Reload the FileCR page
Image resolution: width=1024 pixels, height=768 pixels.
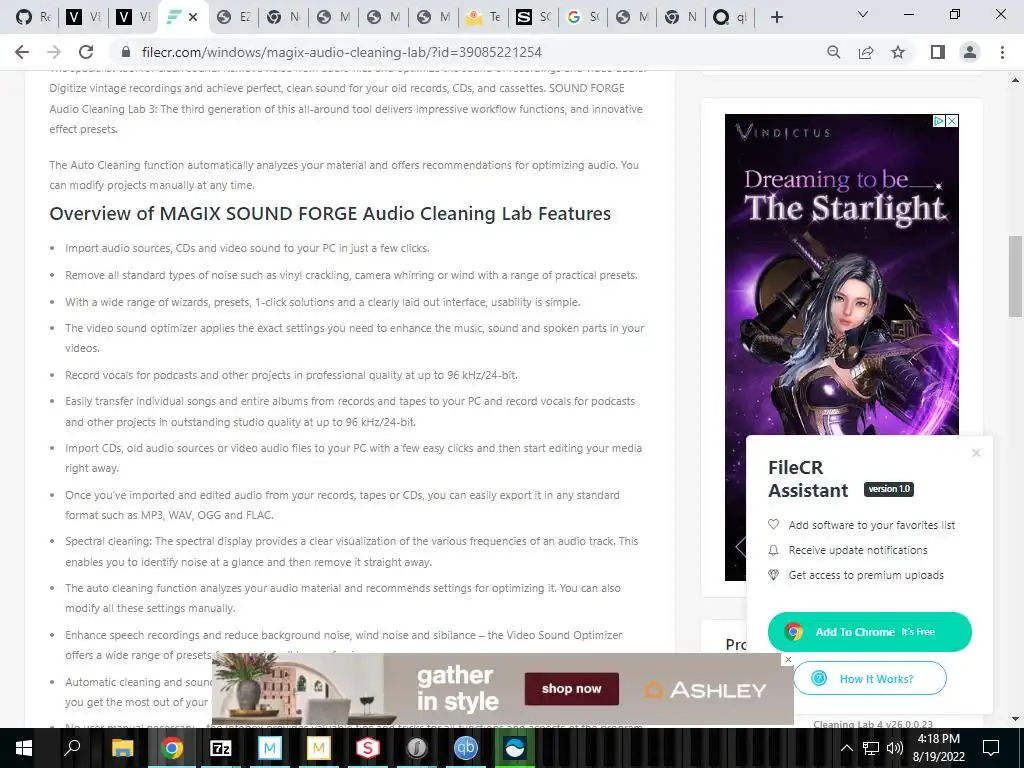[x=86, y=52]
